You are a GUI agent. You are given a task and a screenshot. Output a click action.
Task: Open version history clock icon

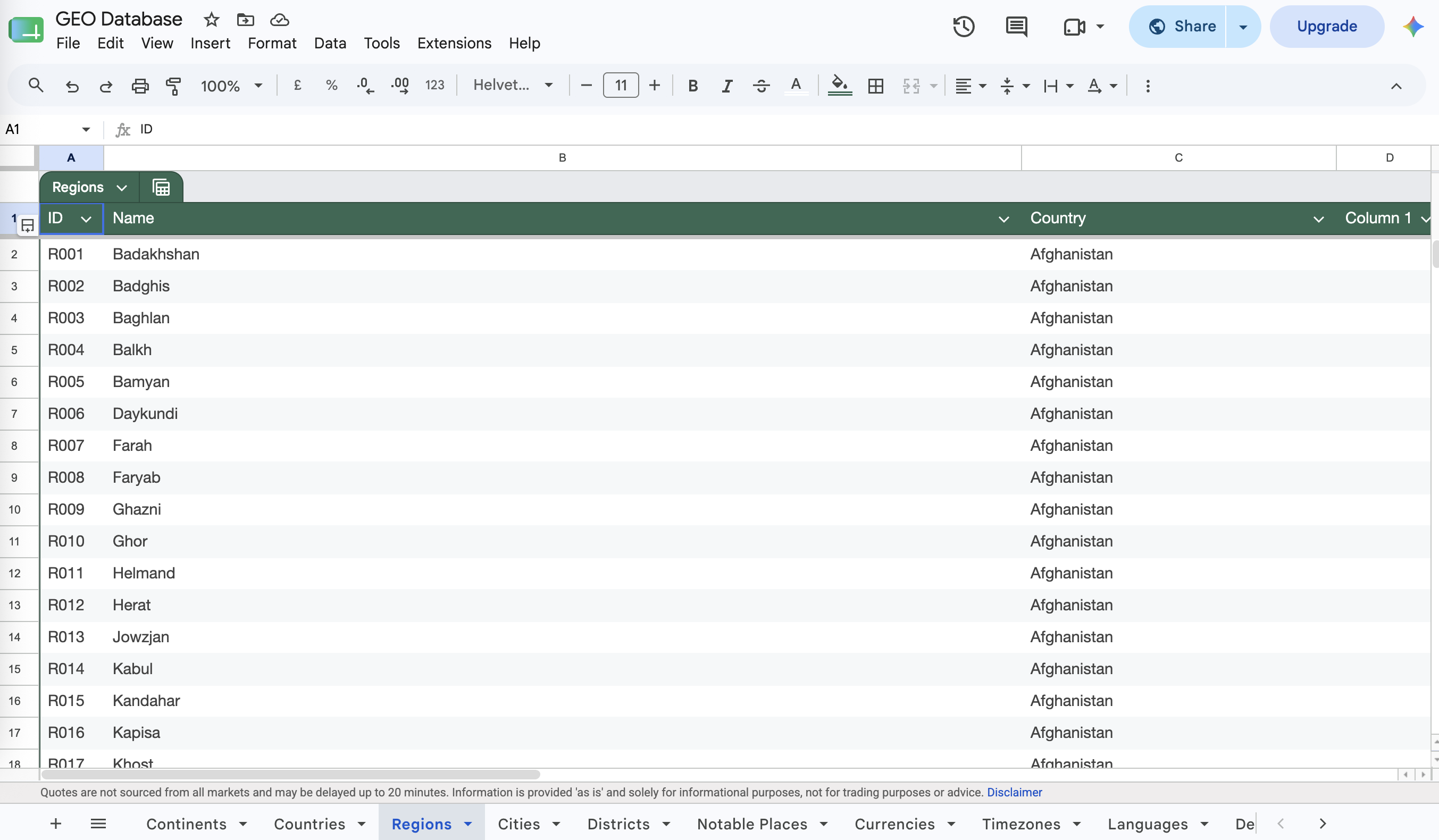(x=964, y=26)
